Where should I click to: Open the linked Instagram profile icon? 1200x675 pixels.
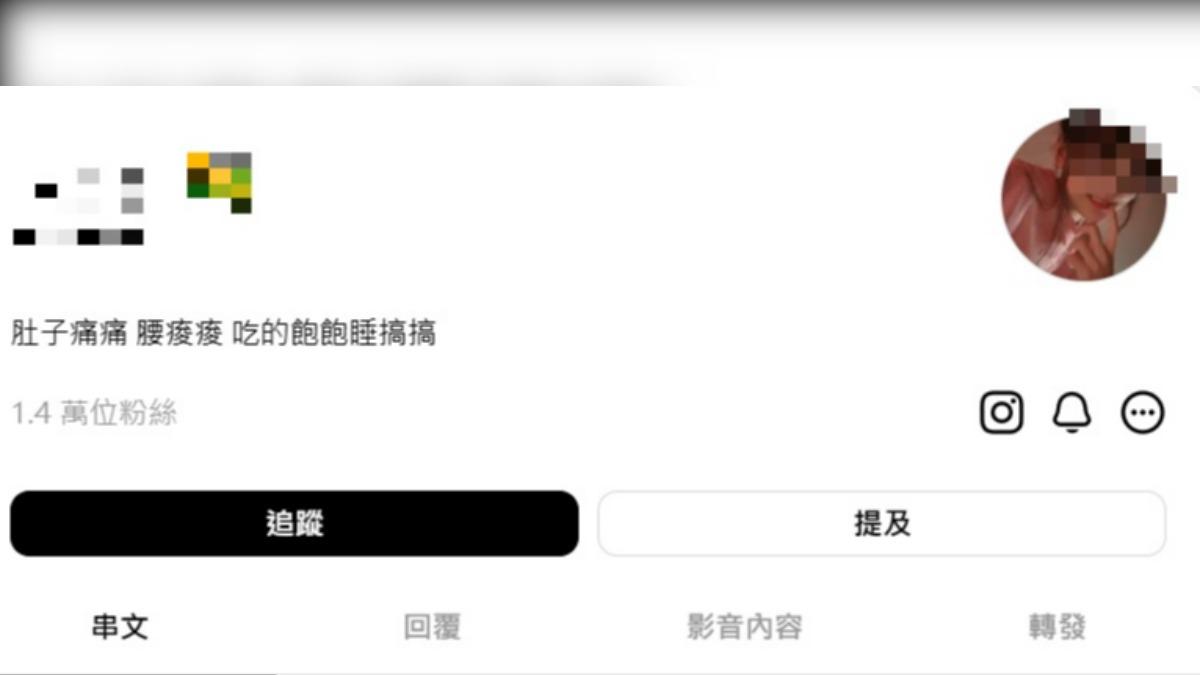[1001, 413]
